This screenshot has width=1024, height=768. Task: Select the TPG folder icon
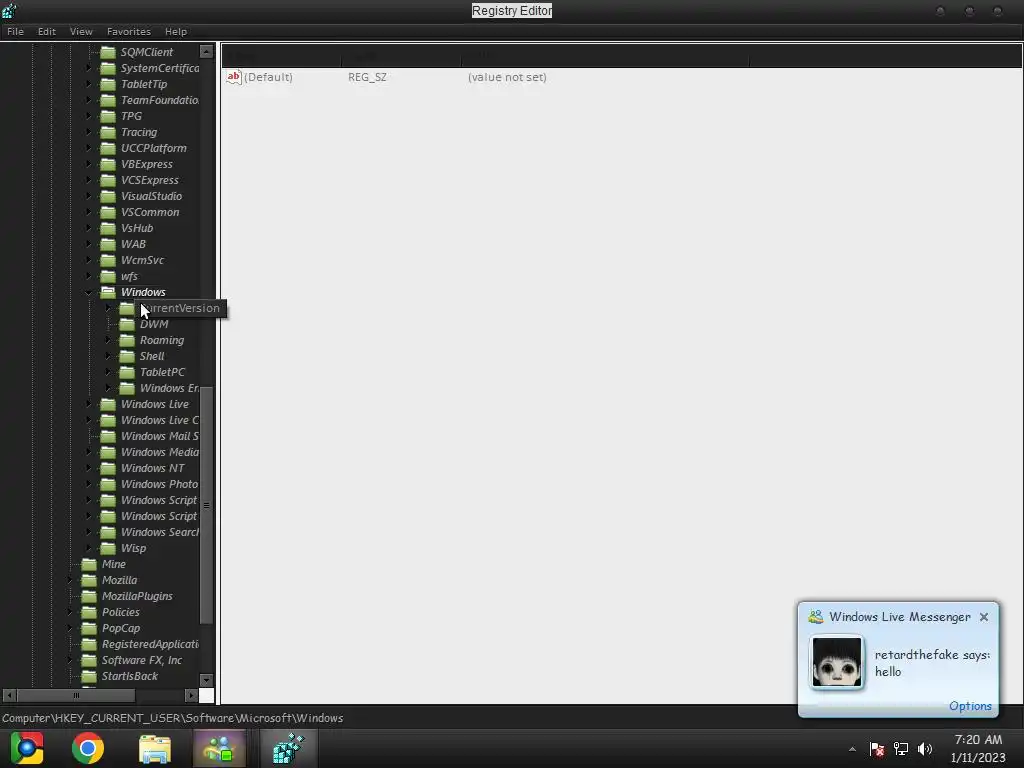click(x=108, y=116)
